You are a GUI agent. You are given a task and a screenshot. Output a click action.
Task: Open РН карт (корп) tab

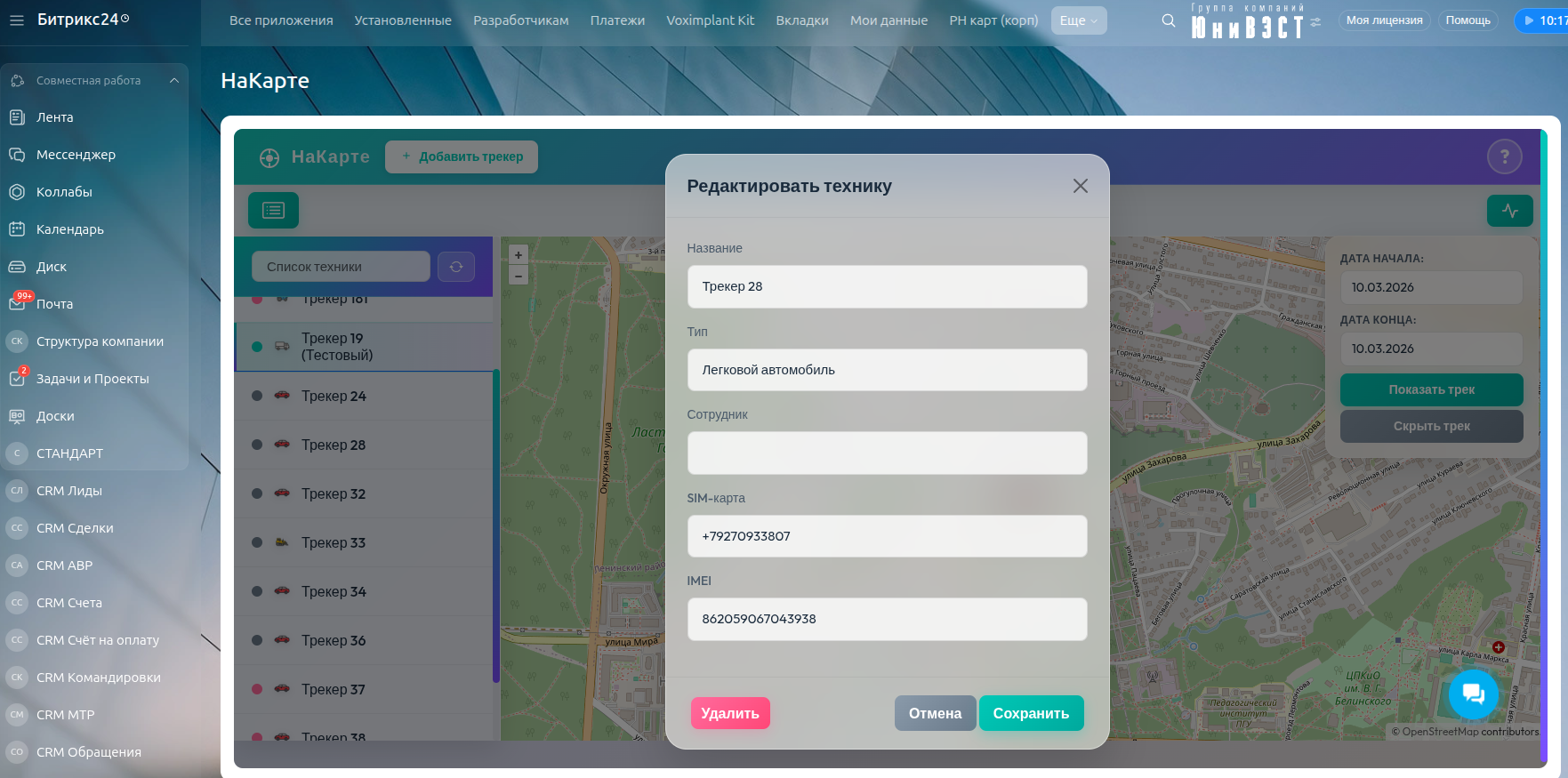(993, 20)
